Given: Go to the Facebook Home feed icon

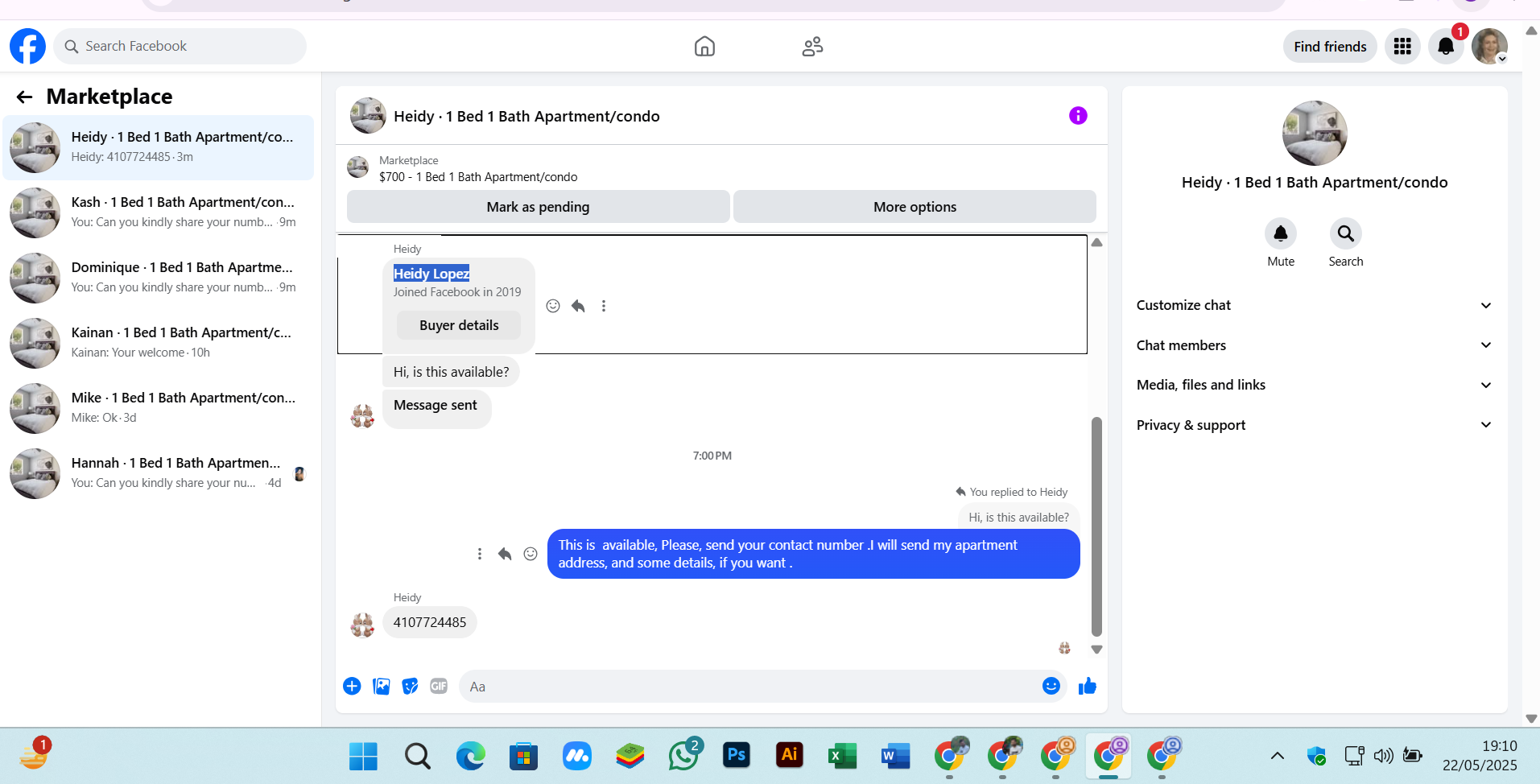Looking at the screenshot, I should coord(704,47).
